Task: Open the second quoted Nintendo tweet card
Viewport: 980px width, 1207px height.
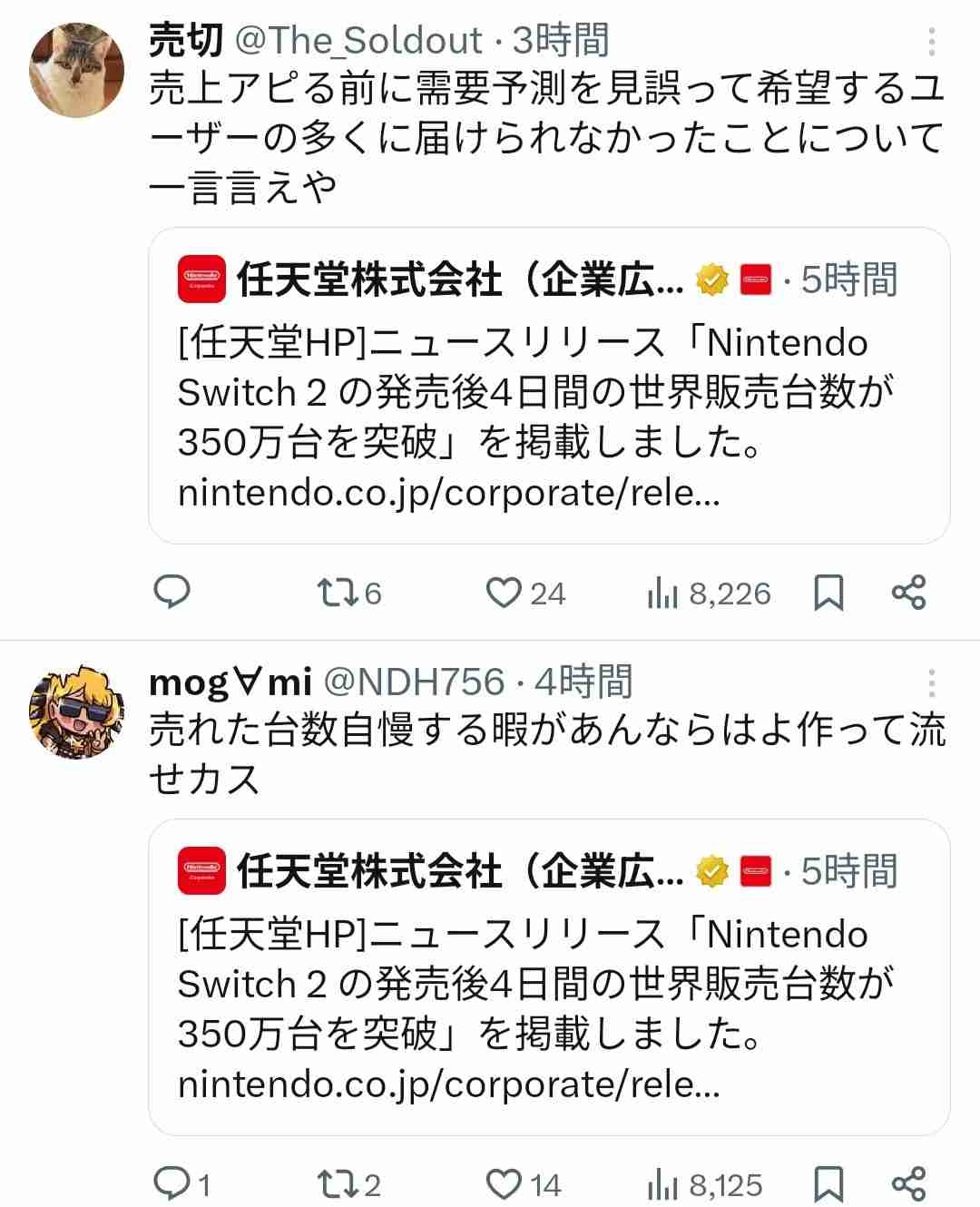Action: click(x=549, y=976)
